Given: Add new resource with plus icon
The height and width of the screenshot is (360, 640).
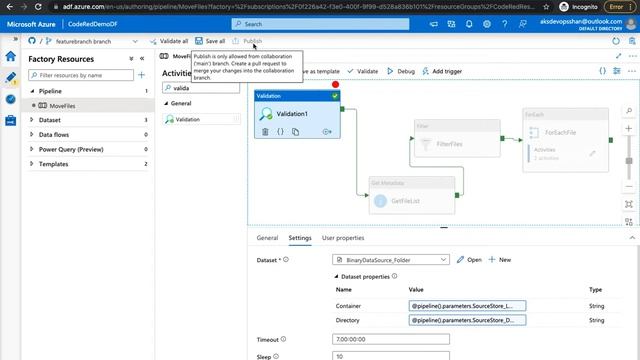Looking at the screenshot, I should coord(141,75).
